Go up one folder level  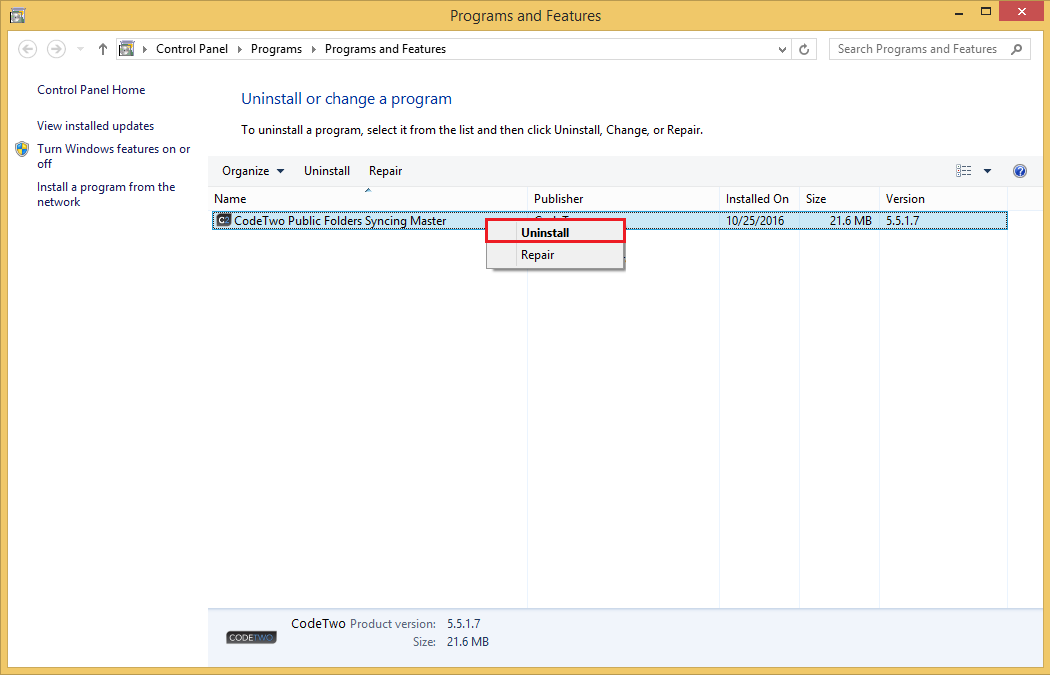pyautogui.click(x=102, y=49)
